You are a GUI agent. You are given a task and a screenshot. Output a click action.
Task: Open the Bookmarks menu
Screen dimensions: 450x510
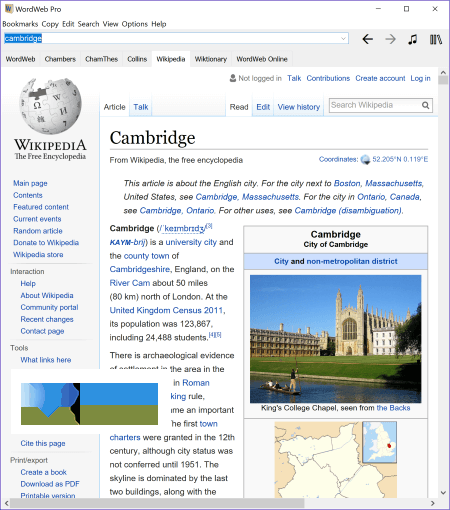tap(20, 24)
